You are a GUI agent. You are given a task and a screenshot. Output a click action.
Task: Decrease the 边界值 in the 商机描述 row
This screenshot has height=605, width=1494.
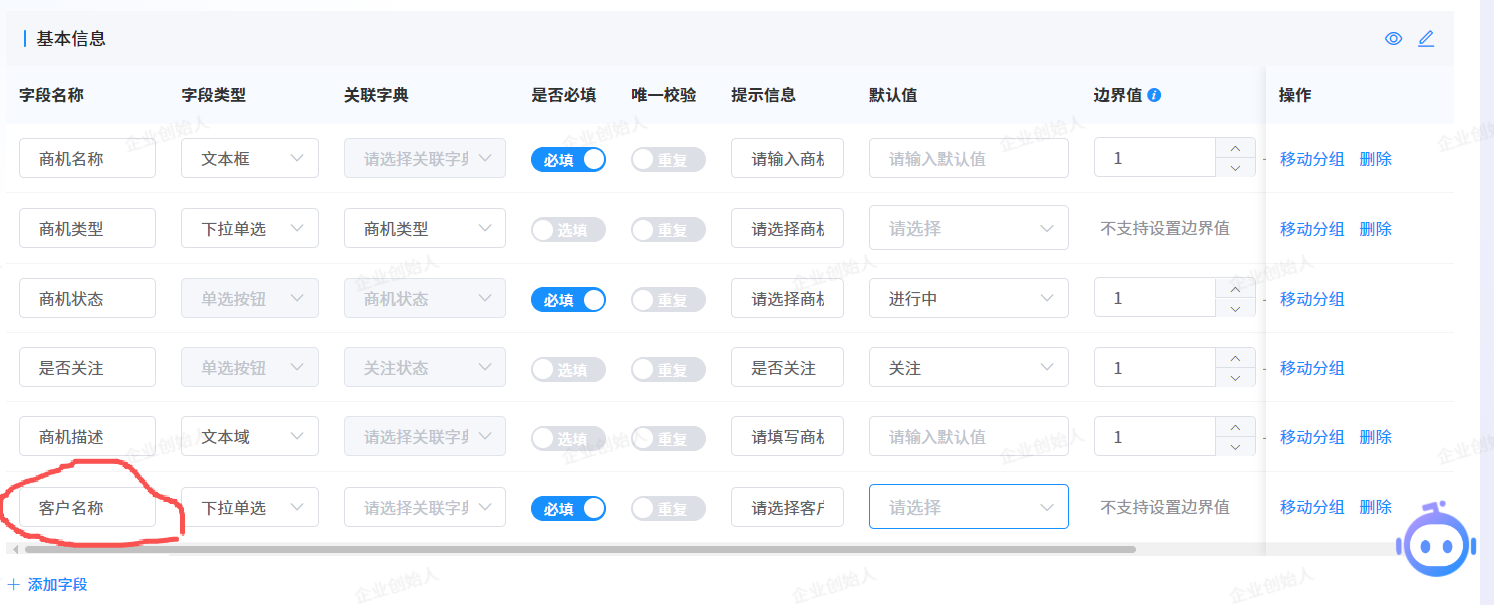(1235, 447)
